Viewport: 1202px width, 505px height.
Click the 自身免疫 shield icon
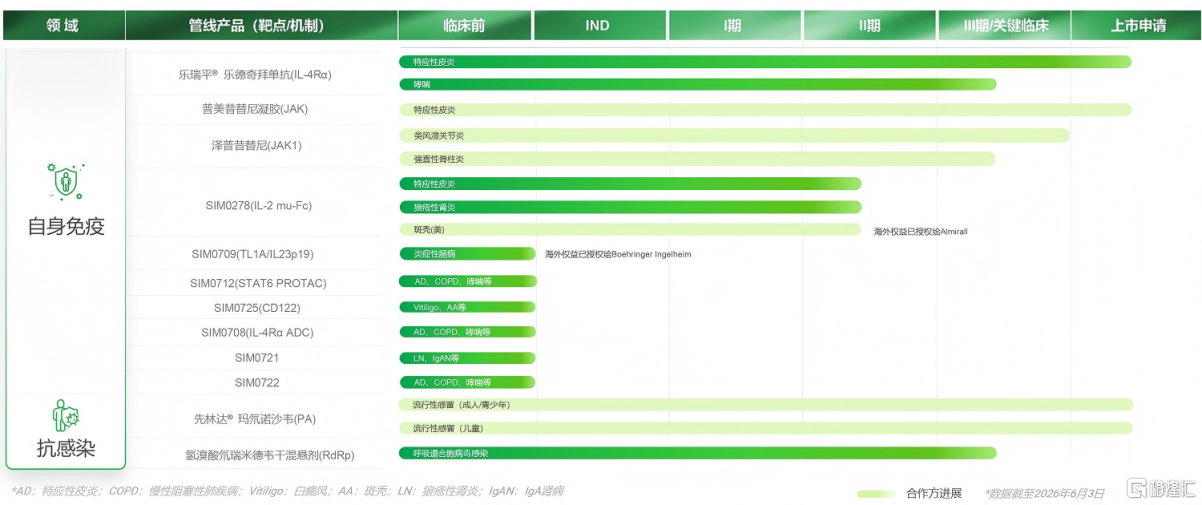pos(65,181)
